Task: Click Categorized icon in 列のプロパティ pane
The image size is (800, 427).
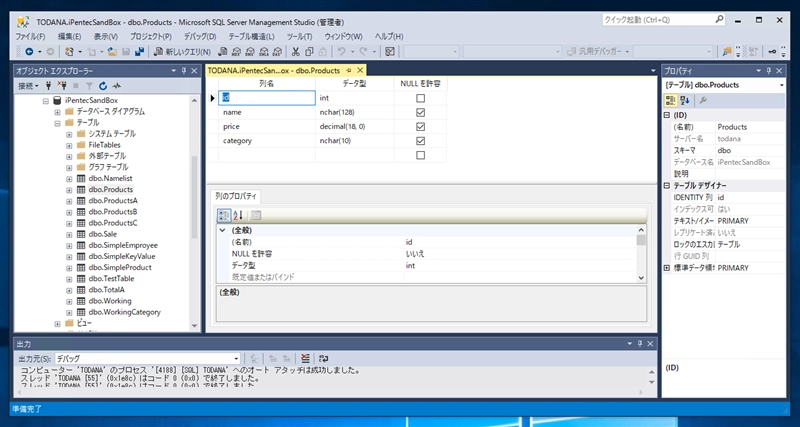Action: pos(223,216)
